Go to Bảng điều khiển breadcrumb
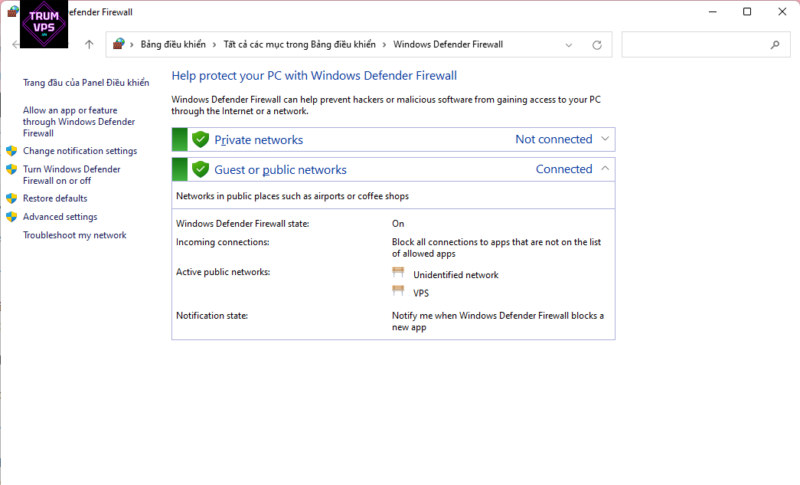Image resolution: width=800 pixels, height=485 pixels. pyautogui.click(x=173, y=44)
